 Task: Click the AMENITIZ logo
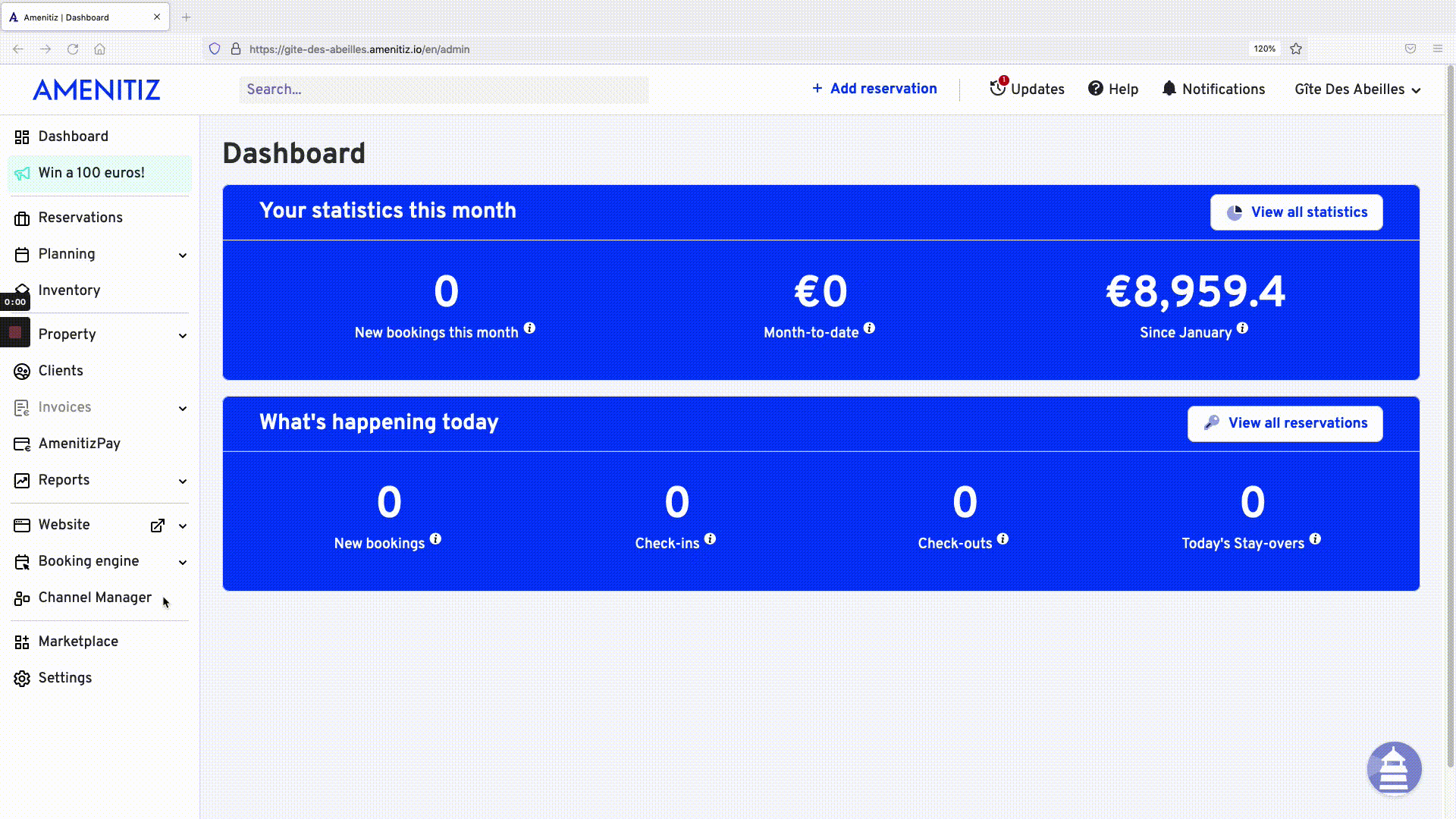tap(96, 90)
